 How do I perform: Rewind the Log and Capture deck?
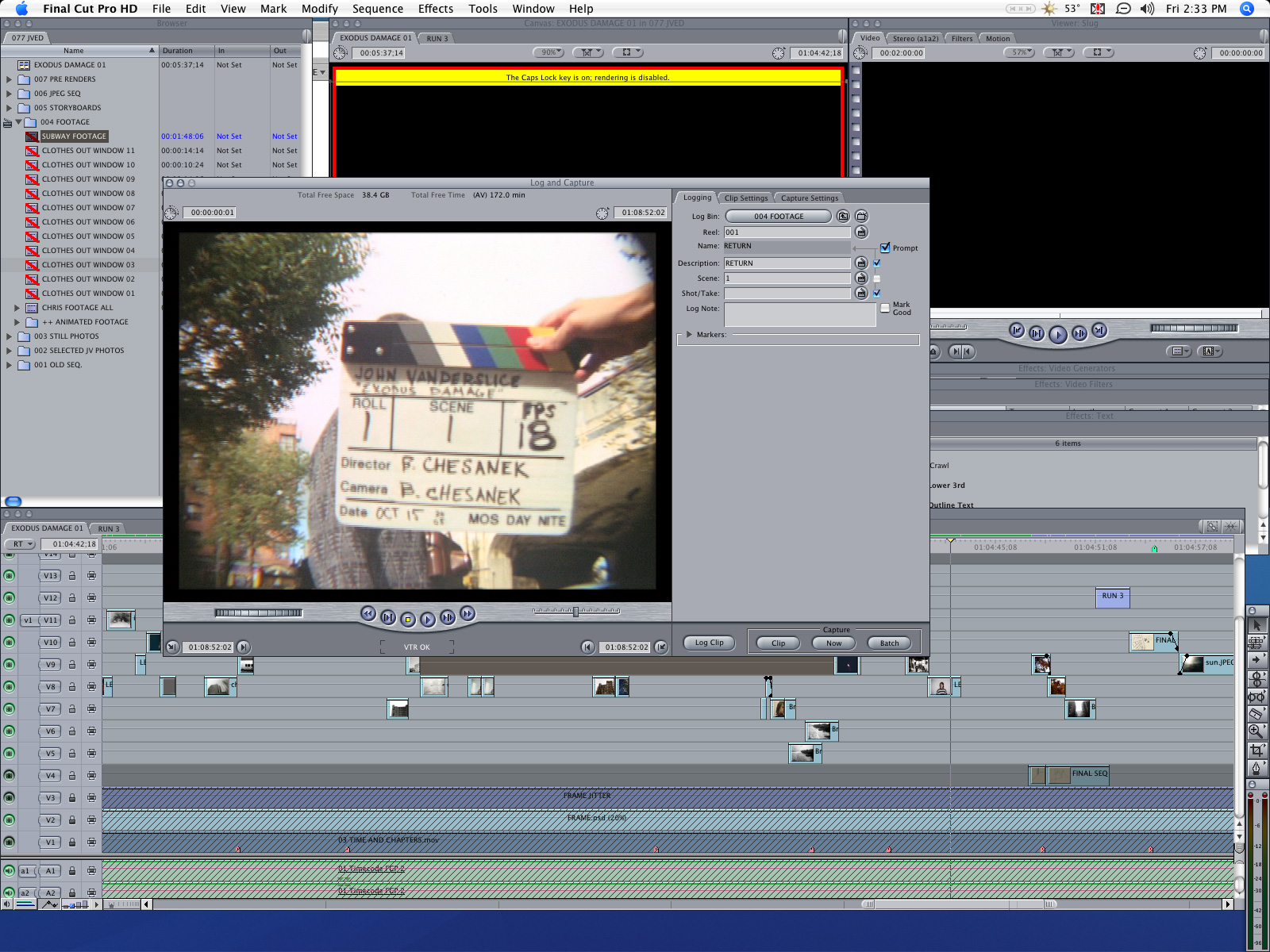coord(368,613)
